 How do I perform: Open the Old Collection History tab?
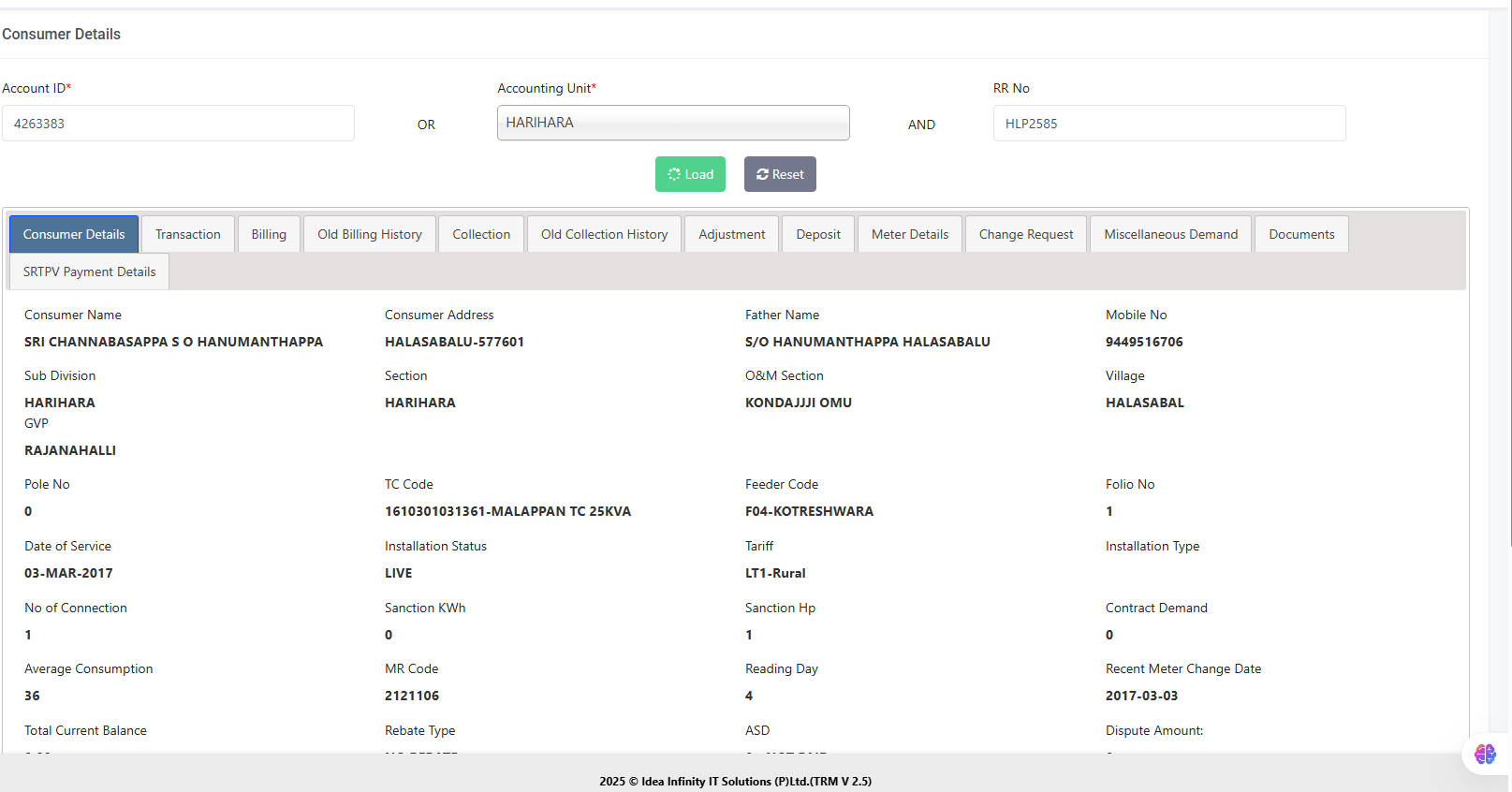click(x=605, y=234)
